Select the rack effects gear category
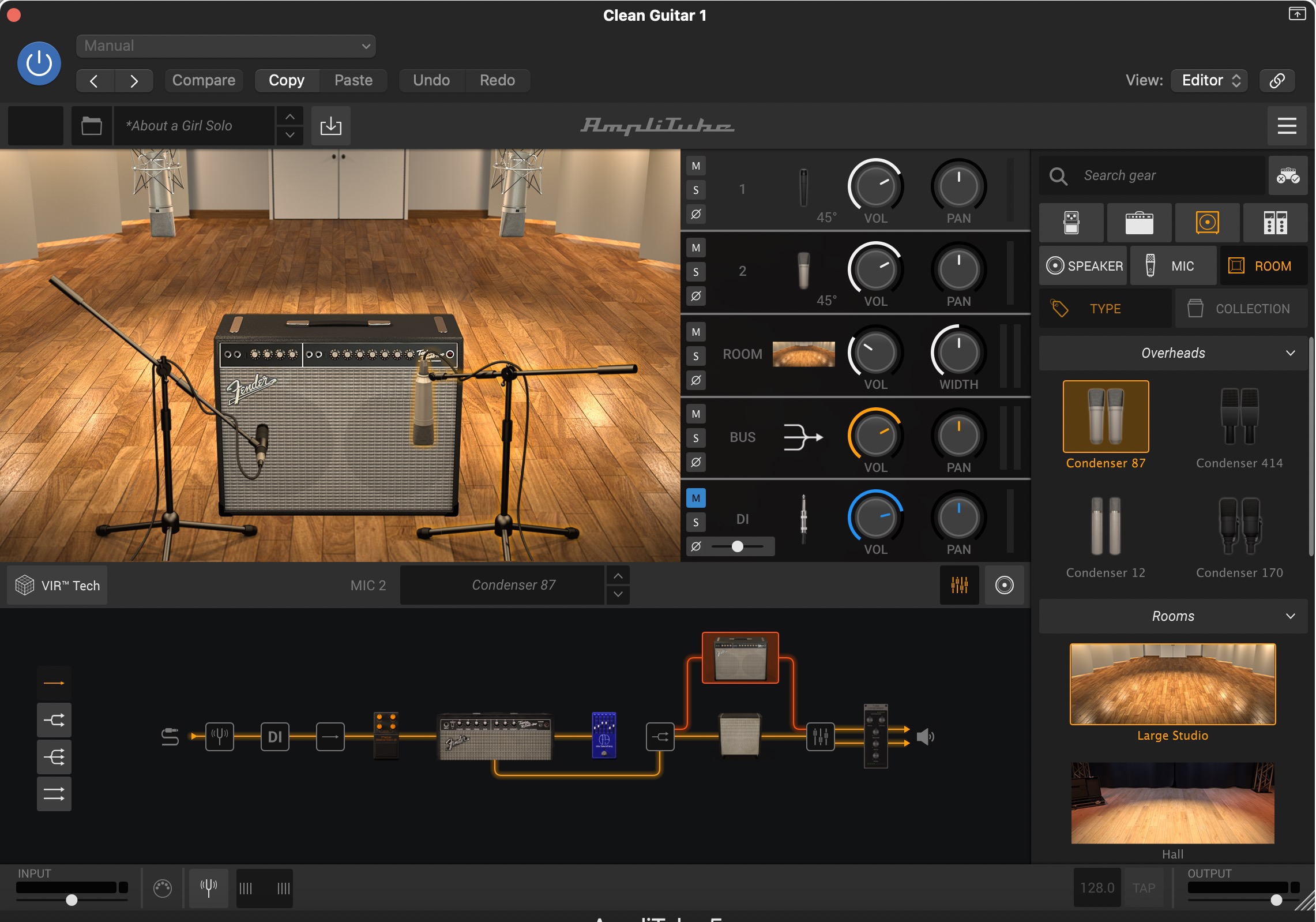The width and height of the screenshot is (1316, 922). [x=1276, y=223]
